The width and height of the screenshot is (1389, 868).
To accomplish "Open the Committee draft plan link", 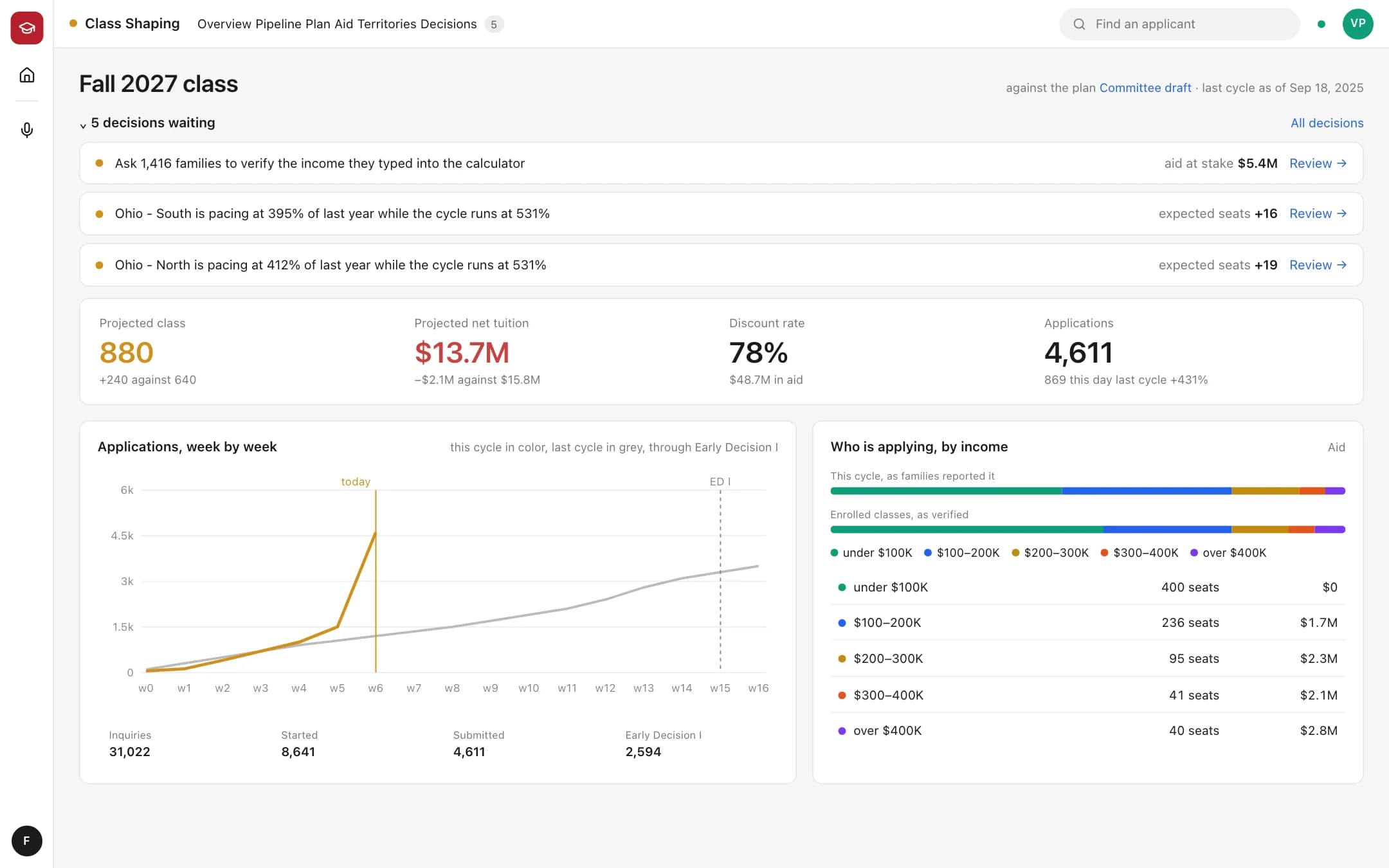I will pos(1145,87).
